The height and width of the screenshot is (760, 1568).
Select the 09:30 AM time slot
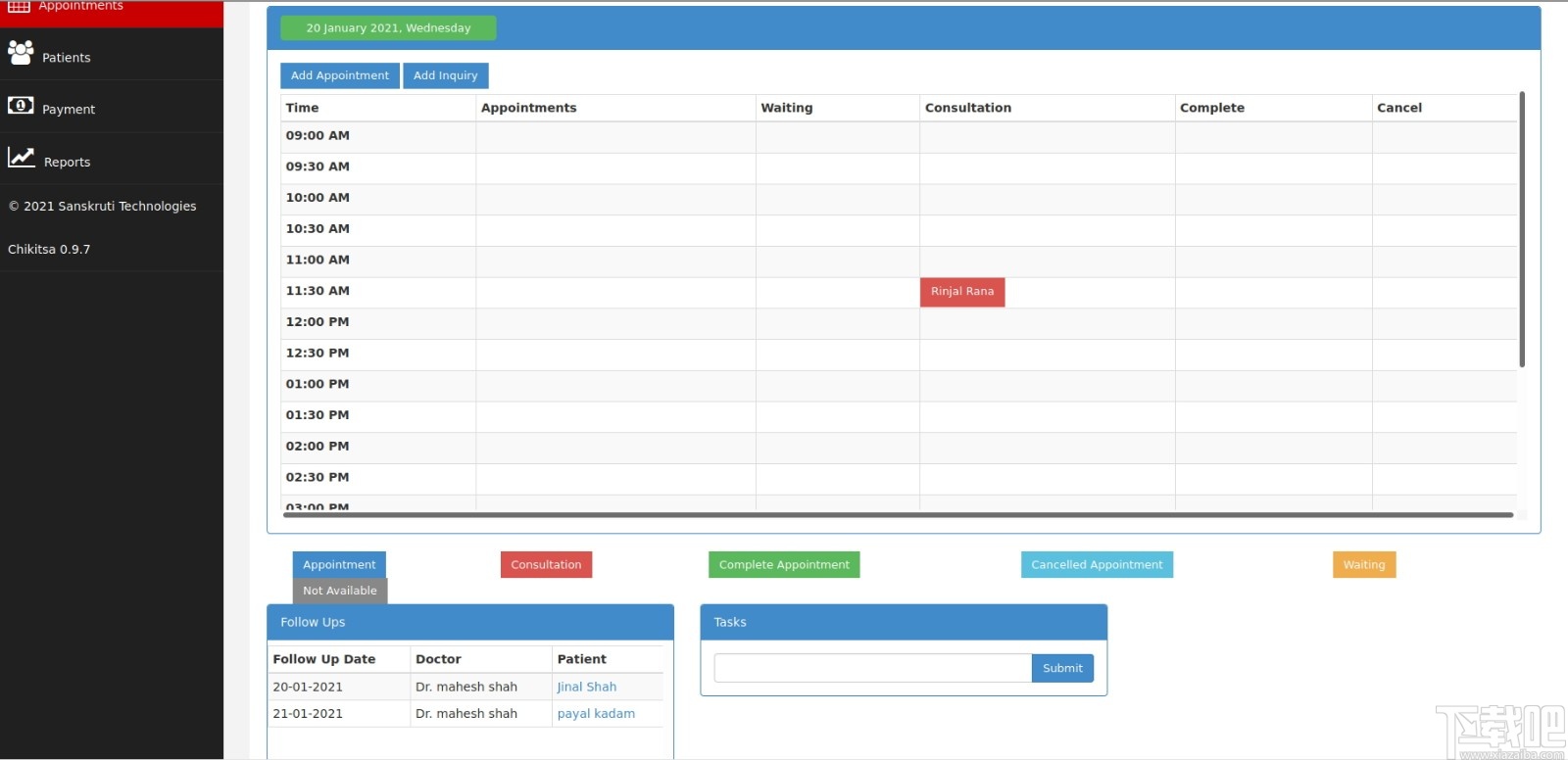click(x=318, y=167)
